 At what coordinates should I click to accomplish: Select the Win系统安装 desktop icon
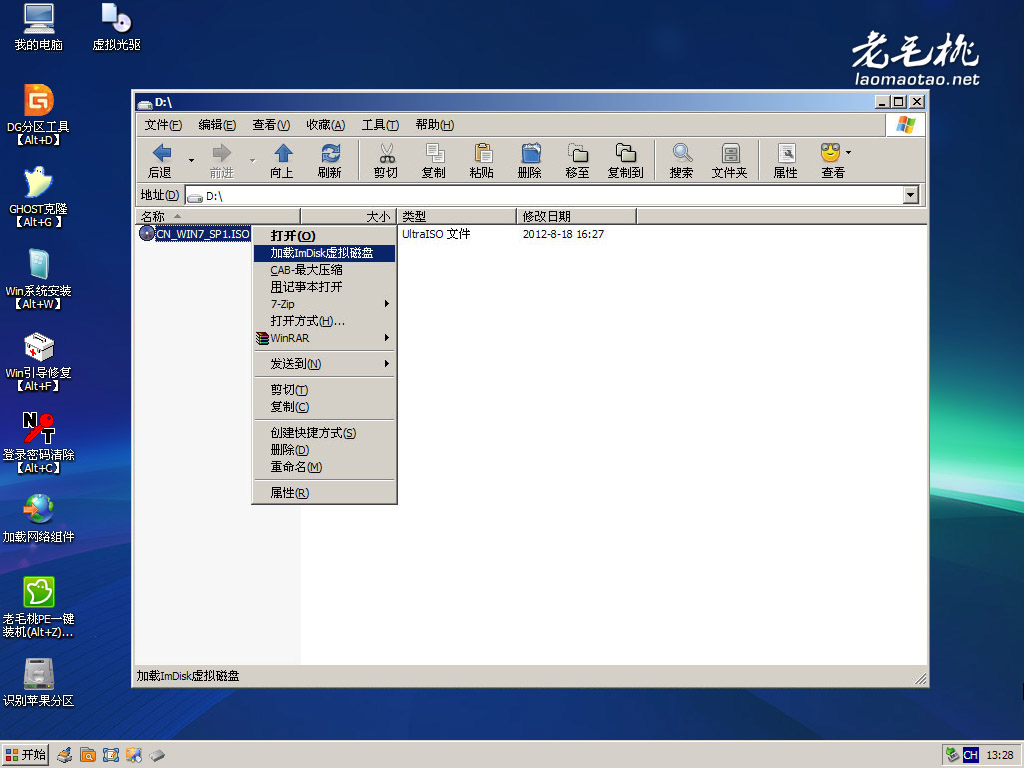[x=39, y=280]
